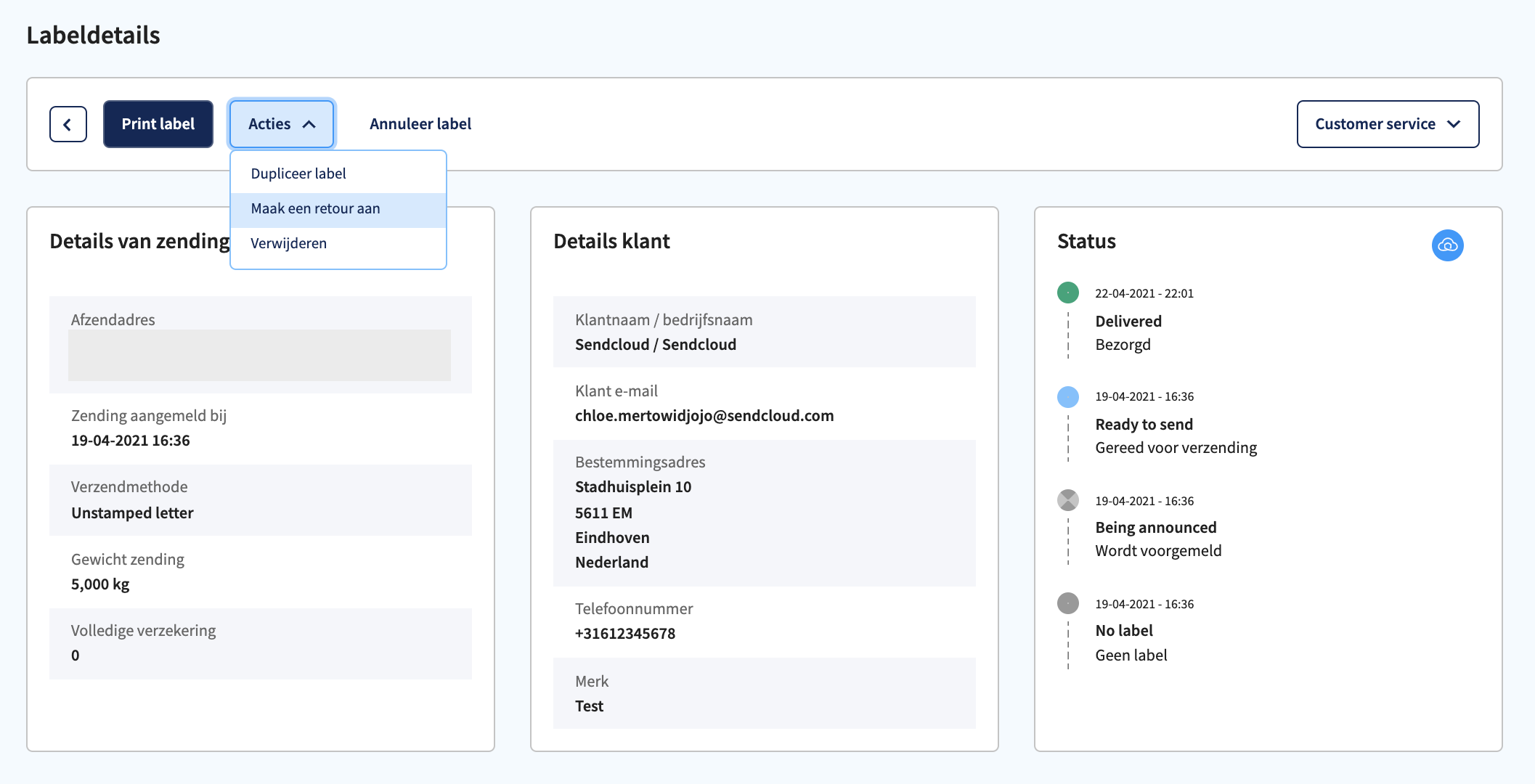The width and height of the screenshot is (1535, 784).
Task: Click the 5,000 kg weight value
Action: 100,584
